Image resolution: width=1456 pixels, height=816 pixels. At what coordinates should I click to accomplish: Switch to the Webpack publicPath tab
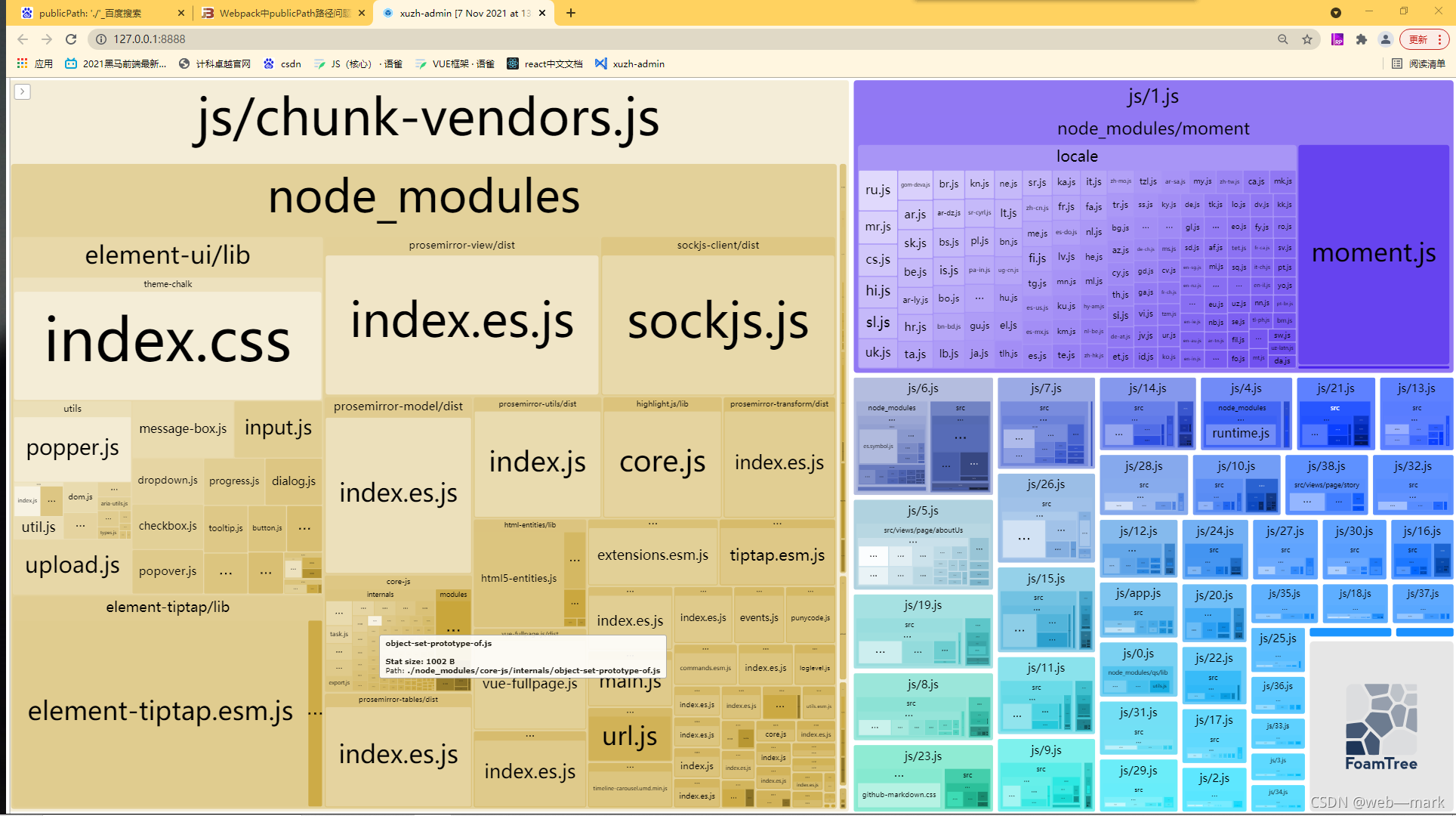(x=282, y=13)
